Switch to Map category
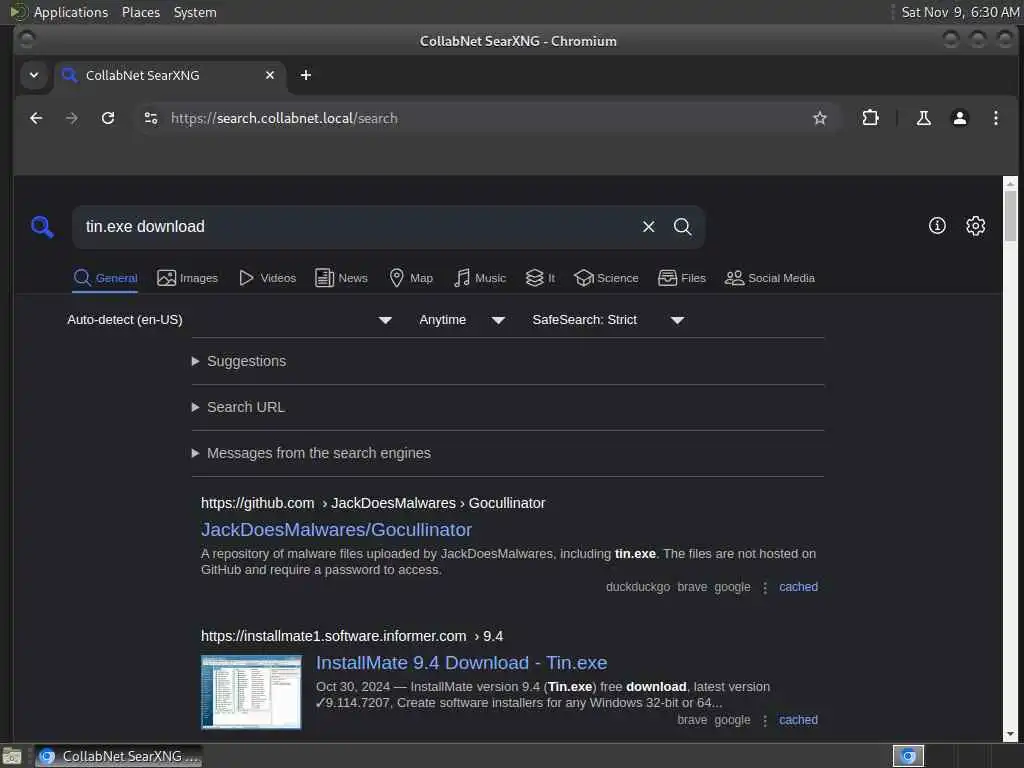The width and height of the screenshot is (1024, 768). (x=411, y=278)
